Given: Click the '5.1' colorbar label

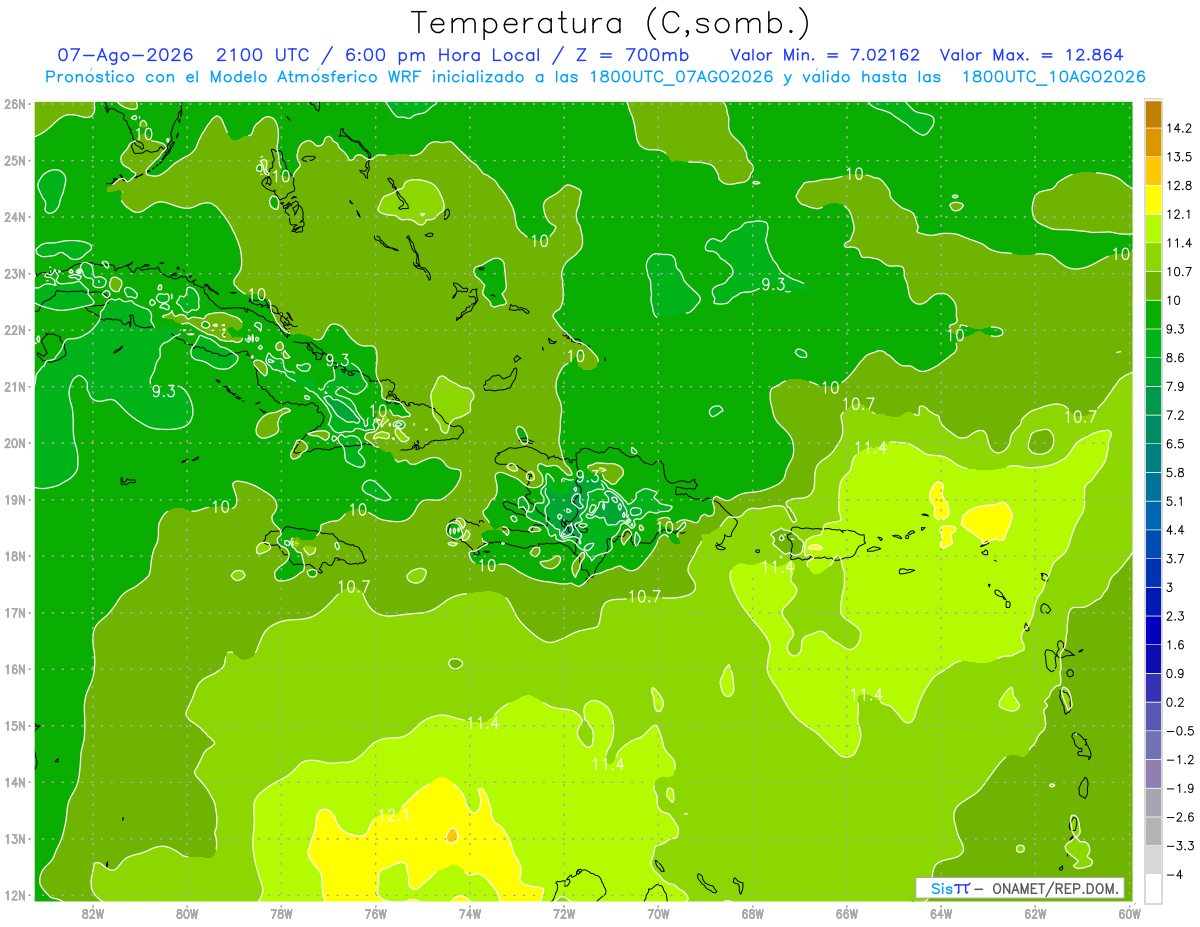Looking at the screenshot, I should [1176, 501].
